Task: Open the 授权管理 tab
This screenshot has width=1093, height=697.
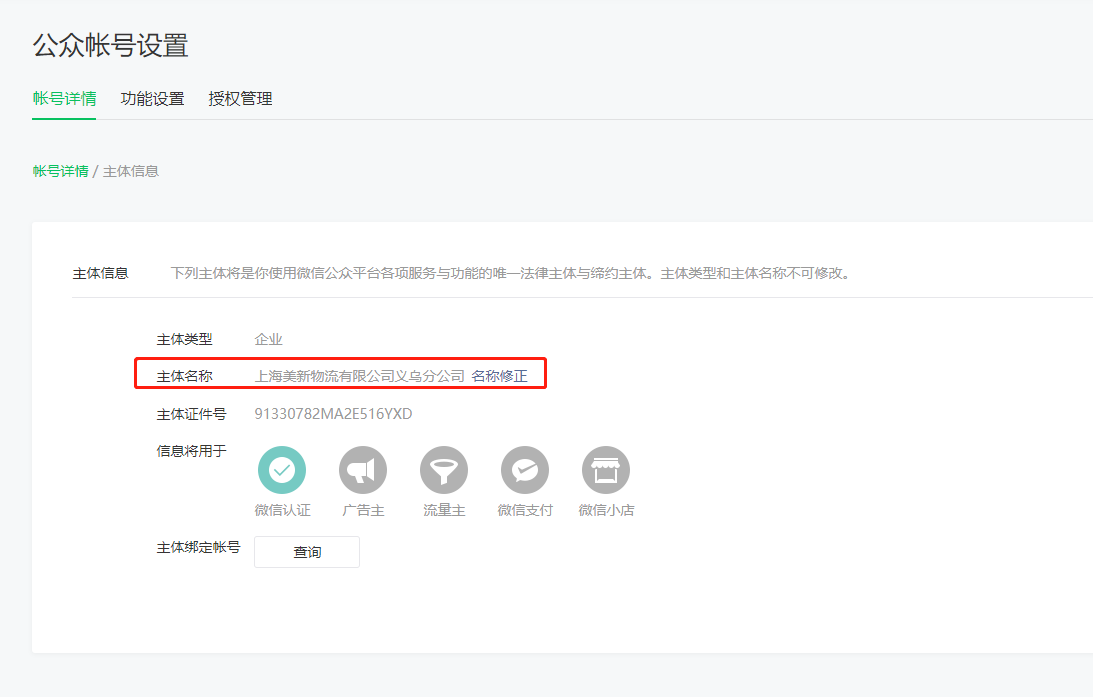Action: tap(240, 99)
